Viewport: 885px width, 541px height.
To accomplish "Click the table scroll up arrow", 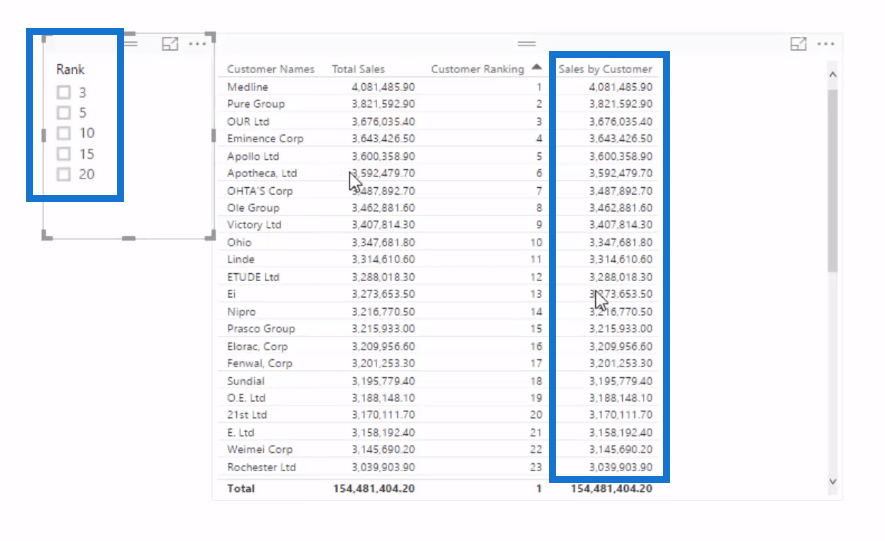I will pos(833,74).
